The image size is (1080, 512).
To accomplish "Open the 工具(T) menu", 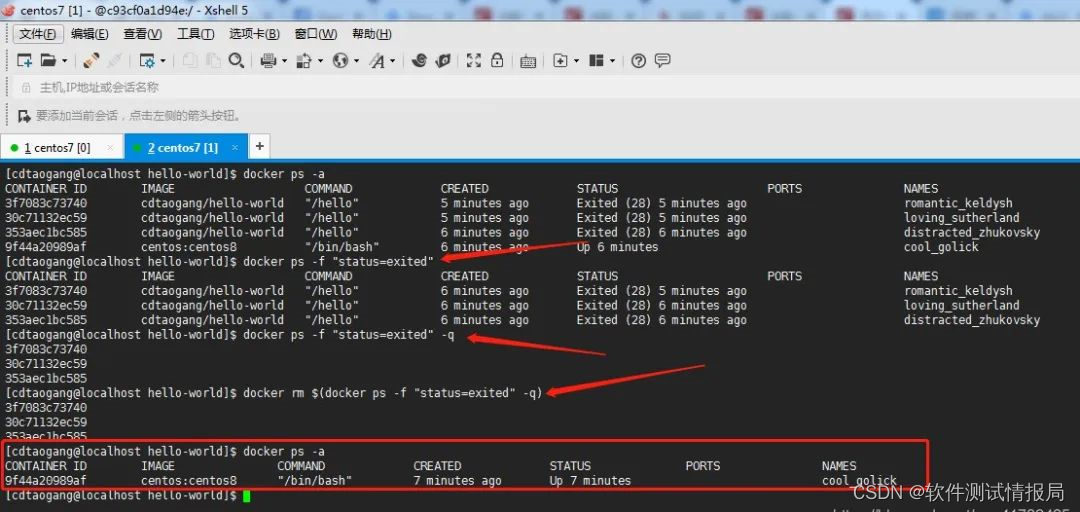I will tap(196, 34).
